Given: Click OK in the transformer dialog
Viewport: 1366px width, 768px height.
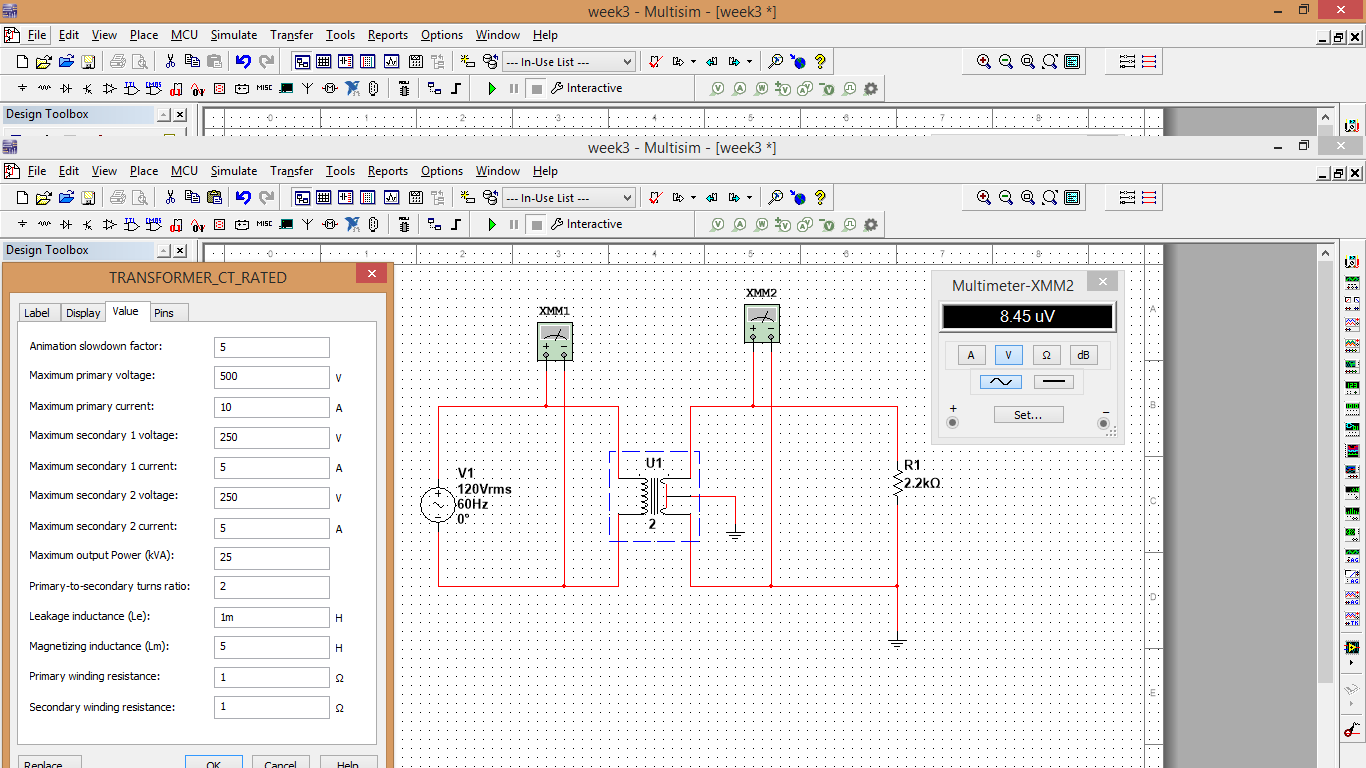Looking at the screenshot, I should 214,762.
